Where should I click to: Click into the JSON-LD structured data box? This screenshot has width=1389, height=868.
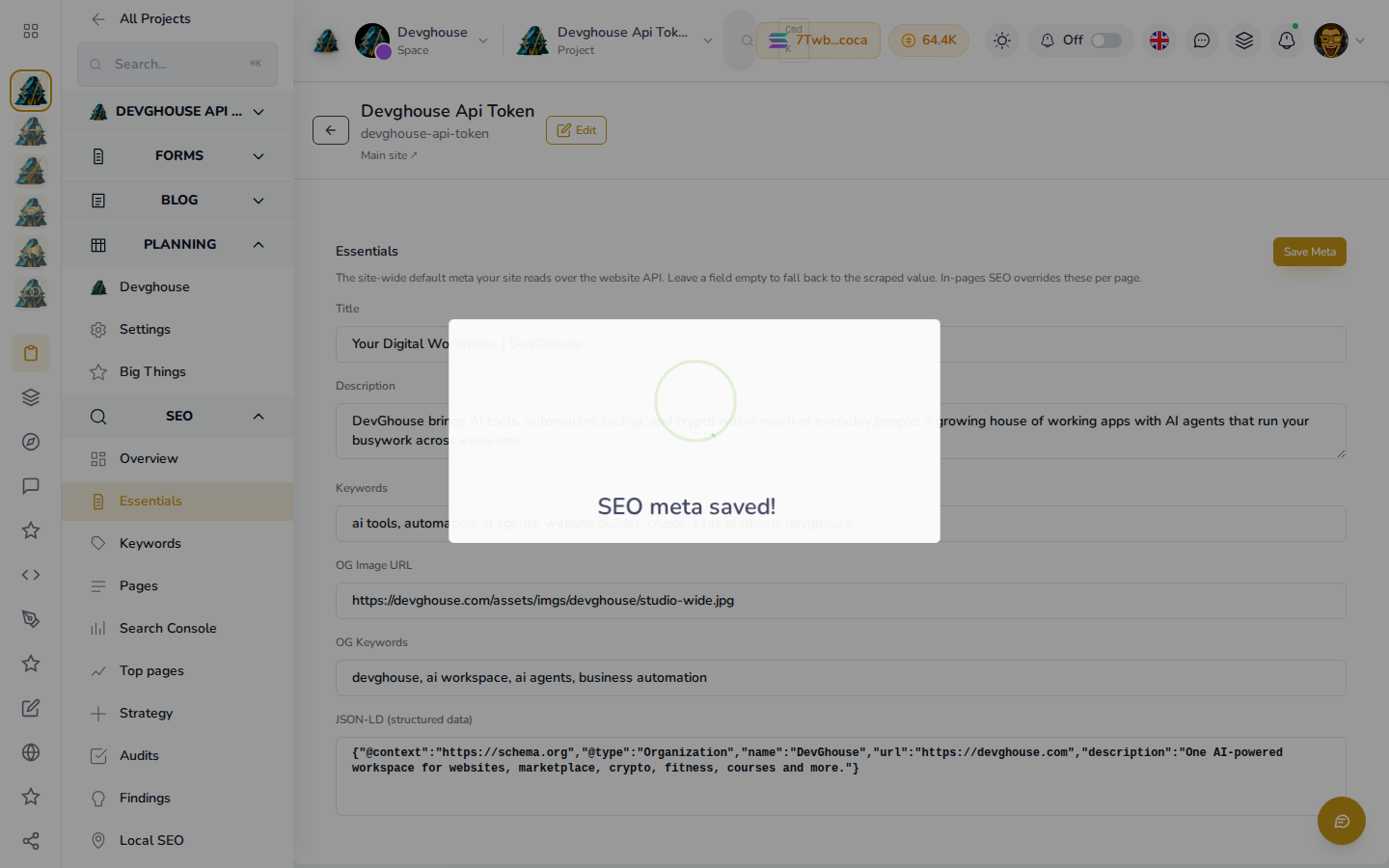point(841,776)
